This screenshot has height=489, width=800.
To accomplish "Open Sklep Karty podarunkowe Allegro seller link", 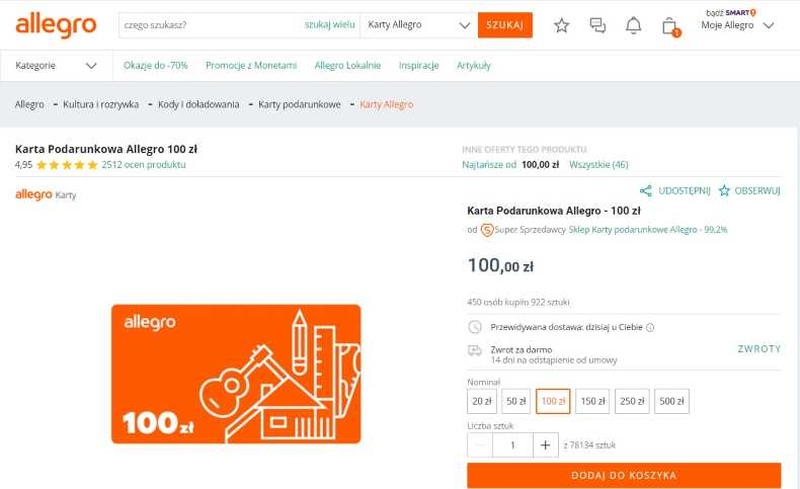I will point(648,230).
